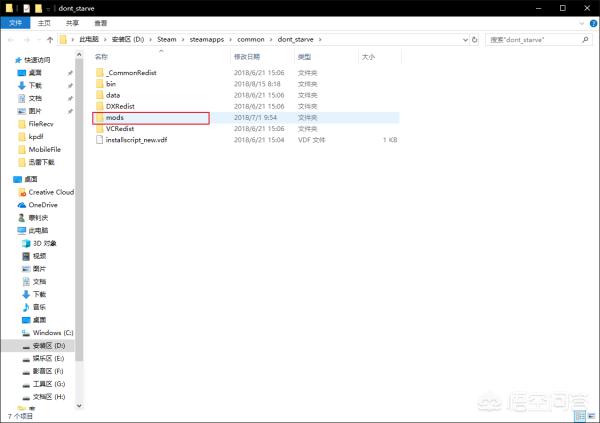Image resolution: width=600 pixels, height=423 pixels.
Task: Open the mods folder
Action: pyautogui.click(x=114, y=117)
